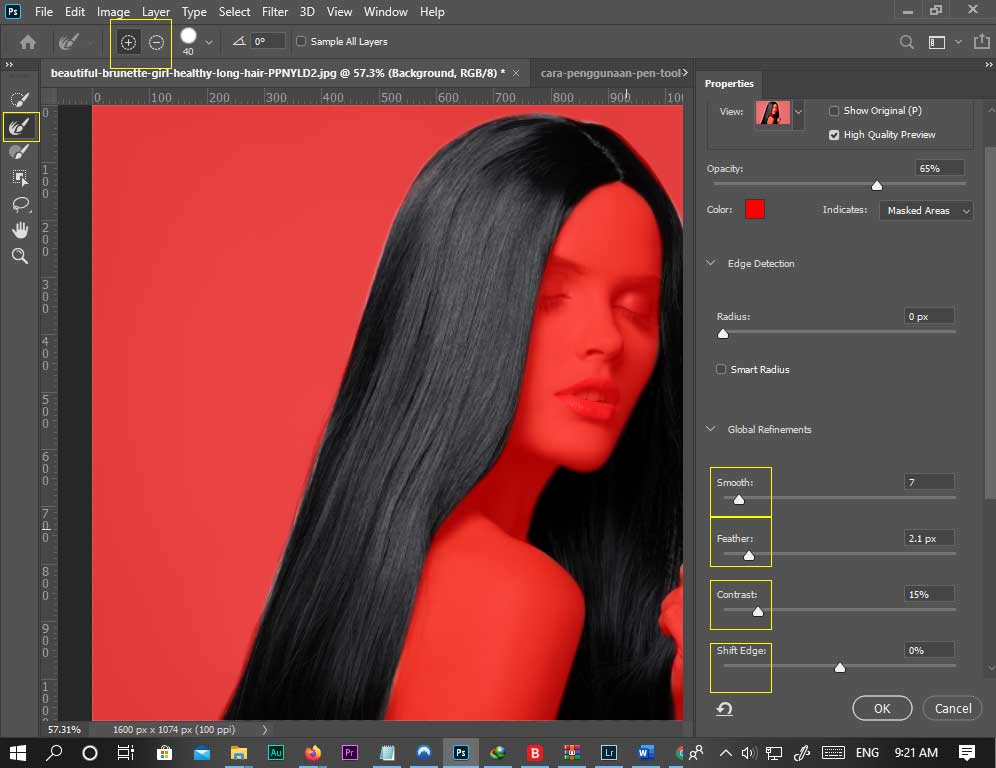Open the Help menu
This screenshot has width=996, height=768.
coord(432,11)
